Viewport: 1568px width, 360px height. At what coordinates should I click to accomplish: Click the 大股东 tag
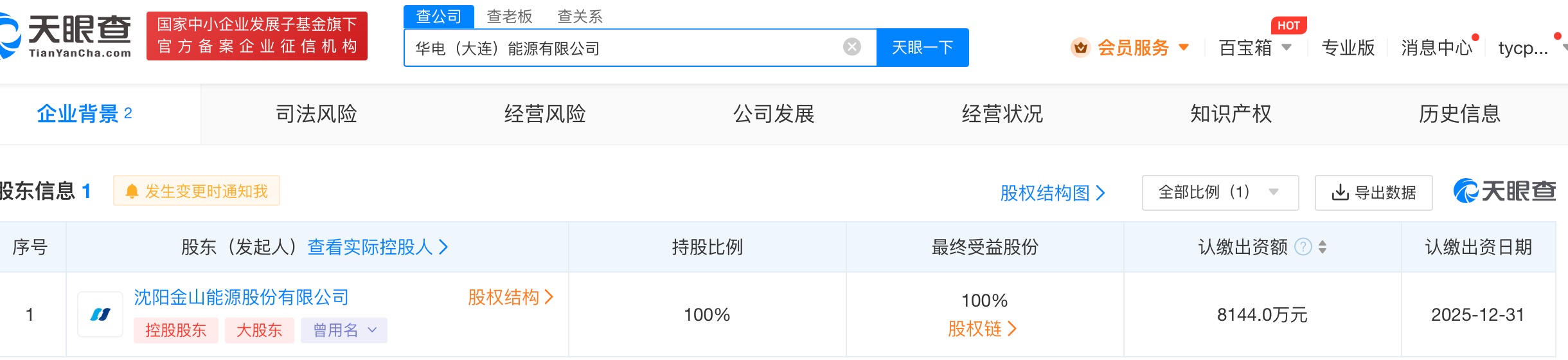click(260, 330)
